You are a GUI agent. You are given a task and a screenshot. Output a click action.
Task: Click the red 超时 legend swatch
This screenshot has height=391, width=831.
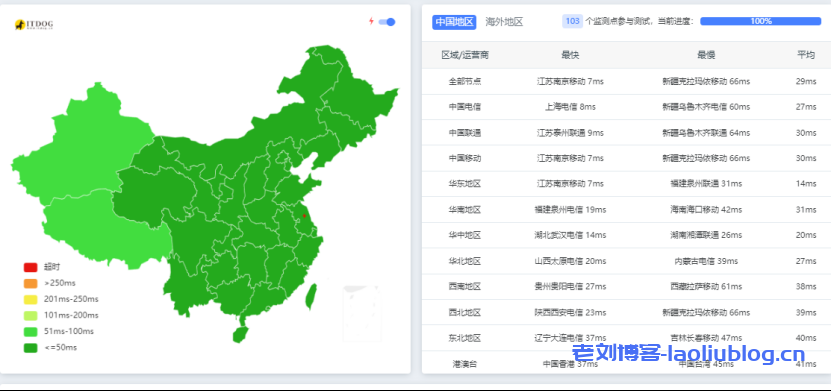click(30, 268)
